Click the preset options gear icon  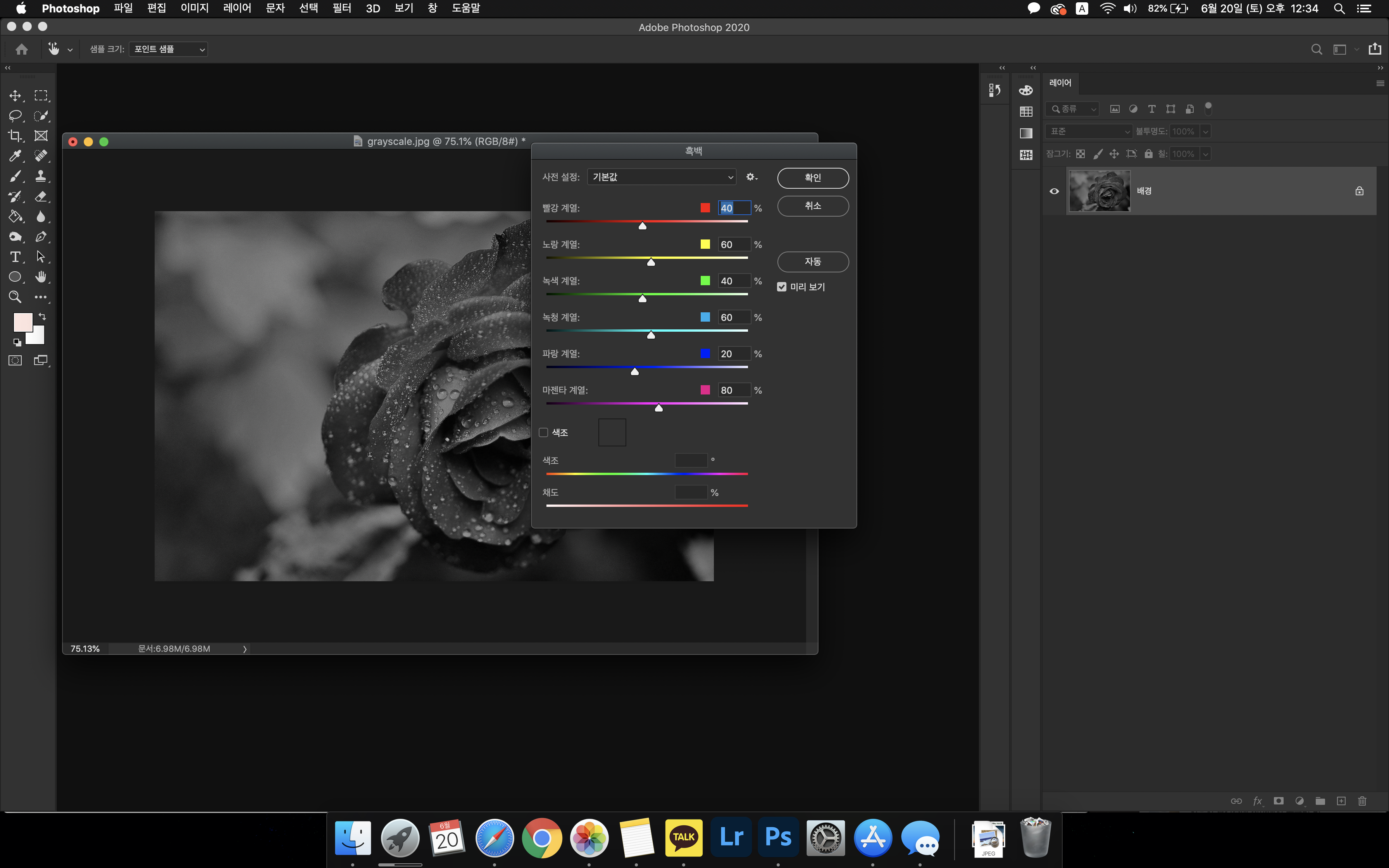pos(751,177)
